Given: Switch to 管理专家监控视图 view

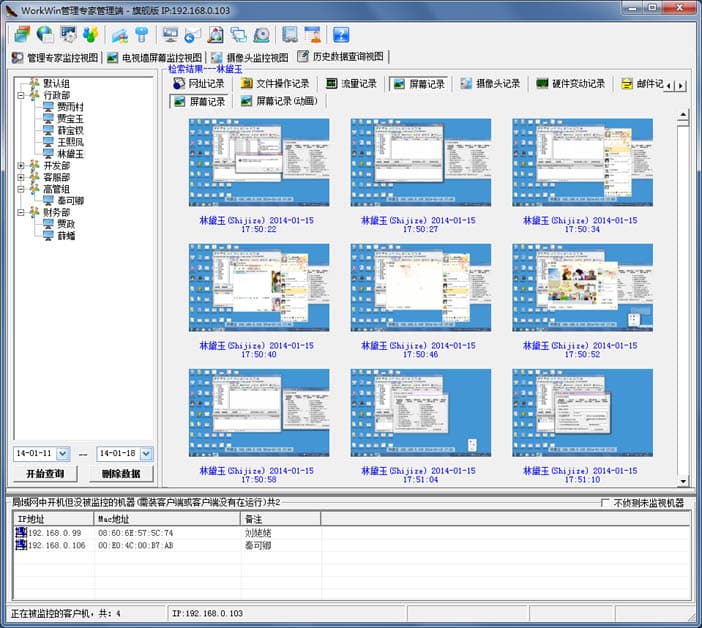Looking at the screenshot, I should tap(55, 57).
